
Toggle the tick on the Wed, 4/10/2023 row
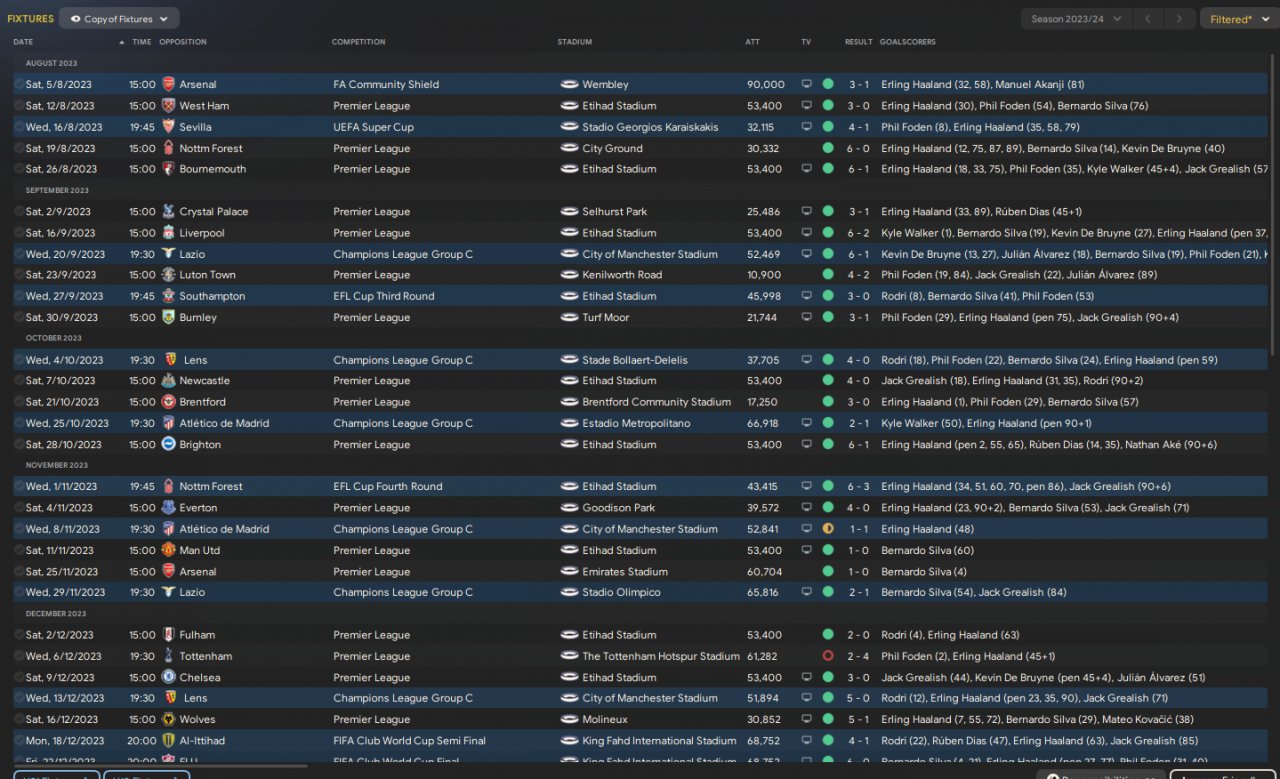click(x=19, y=360)
